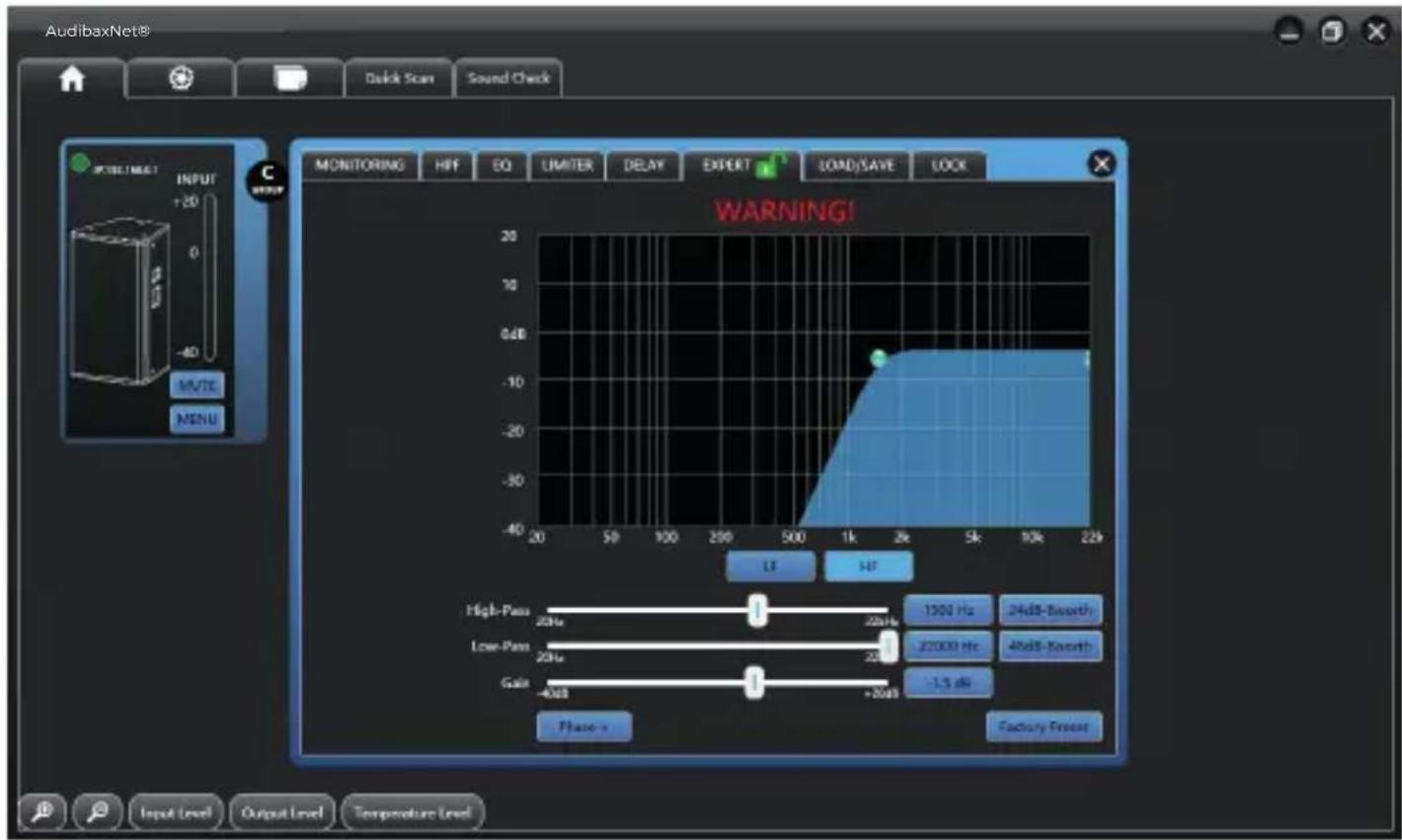Image resolution: width=1402 pixels, height=840 pixels.
Task: Select the LF band button
Action: point(771,567)
